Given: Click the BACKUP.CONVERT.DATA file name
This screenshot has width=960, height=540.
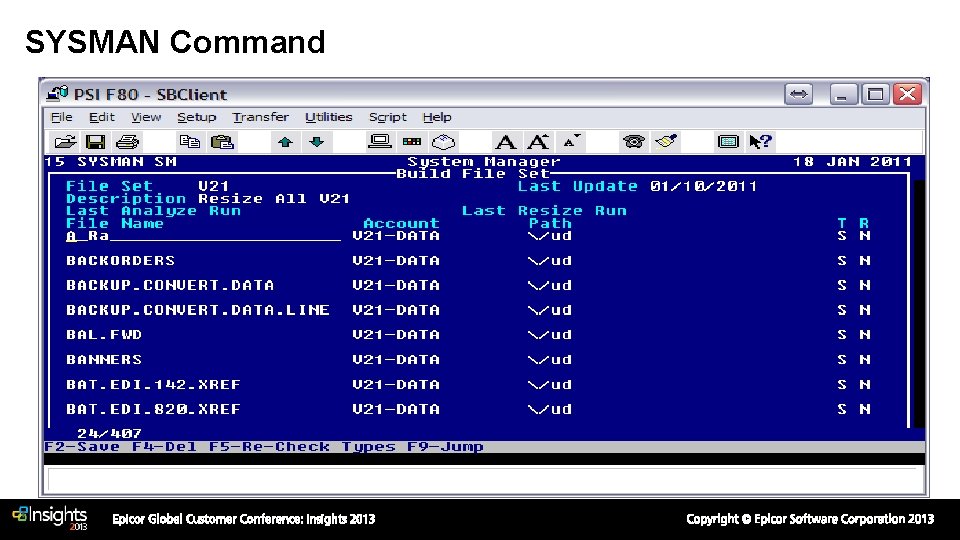Looking at the screenshot, I should (170, 285).
